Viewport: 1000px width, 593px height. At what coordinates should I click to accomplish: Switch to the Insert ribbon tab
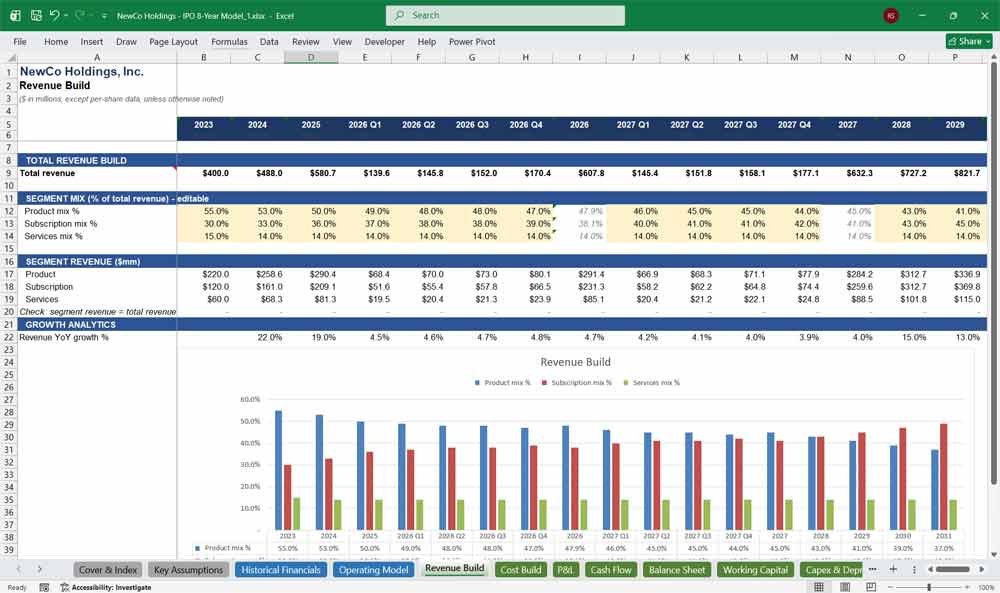click(92, 41)
